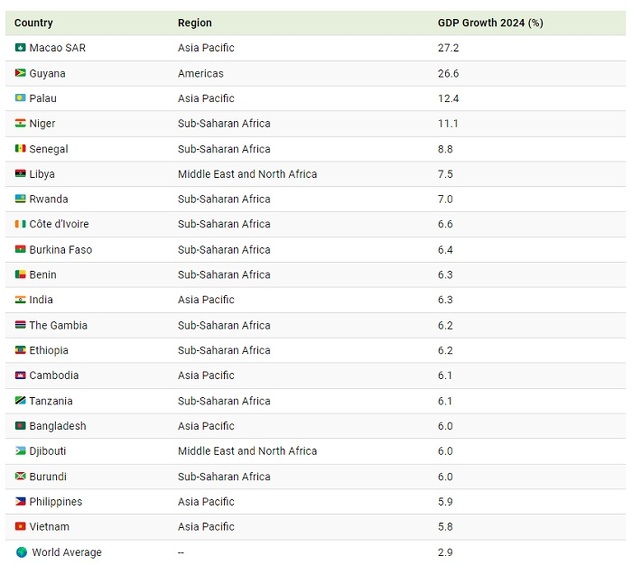The width and height of the screenshot is (632, 575).
Task: Click the Palau flag icon
Action: click(20, 98)
